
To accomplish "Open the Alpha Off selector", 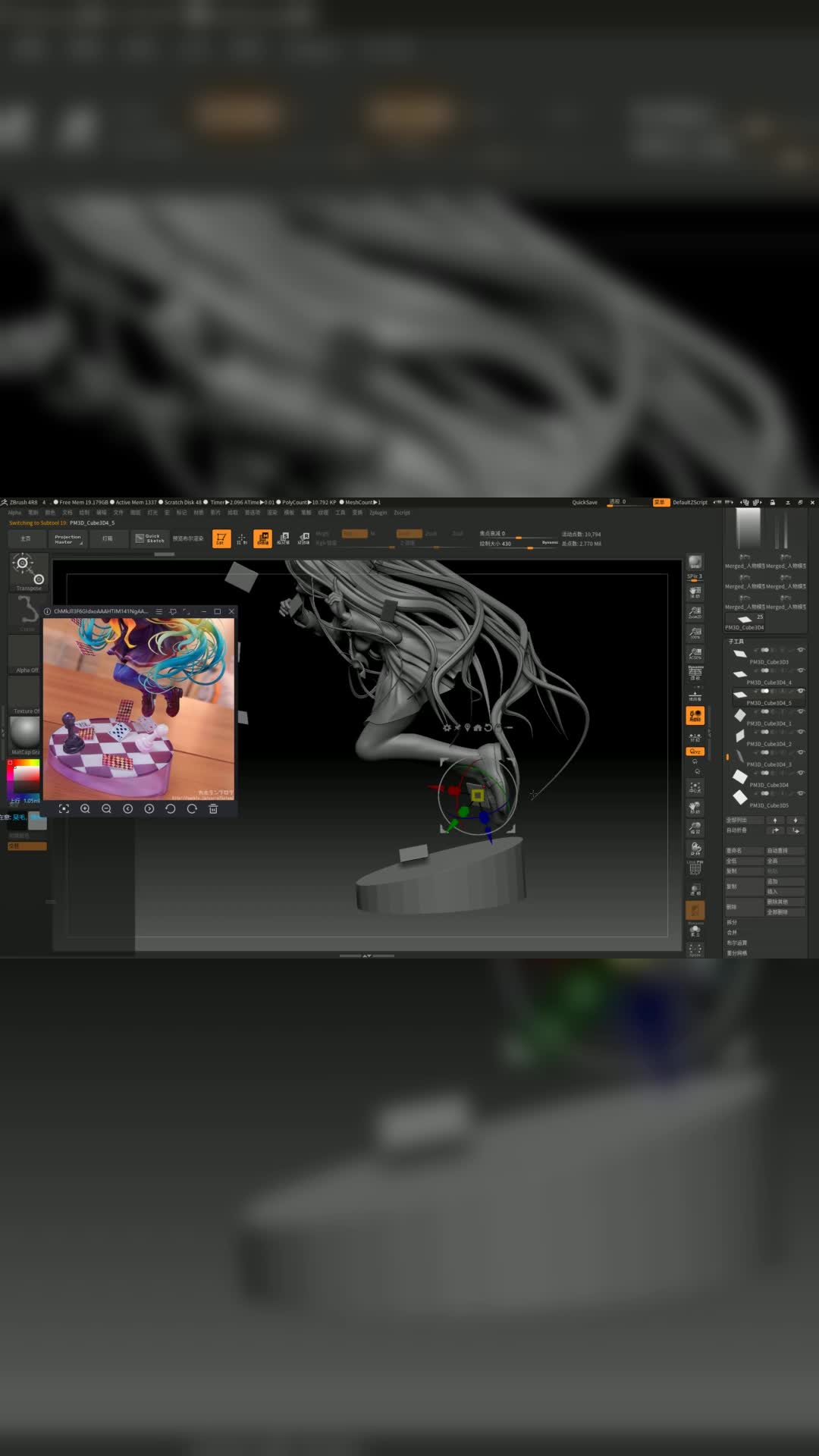I will coord(25,652).
